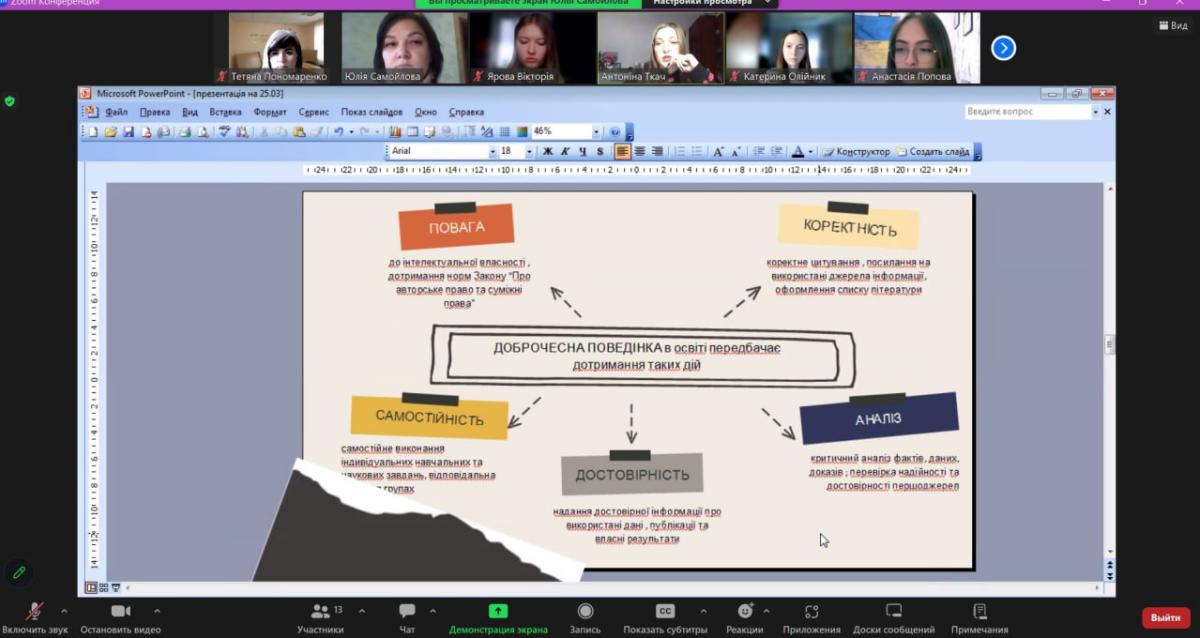The image size is (1200, 638).
Task: Click the Undo arrow icon
Action: pos(339,132)
